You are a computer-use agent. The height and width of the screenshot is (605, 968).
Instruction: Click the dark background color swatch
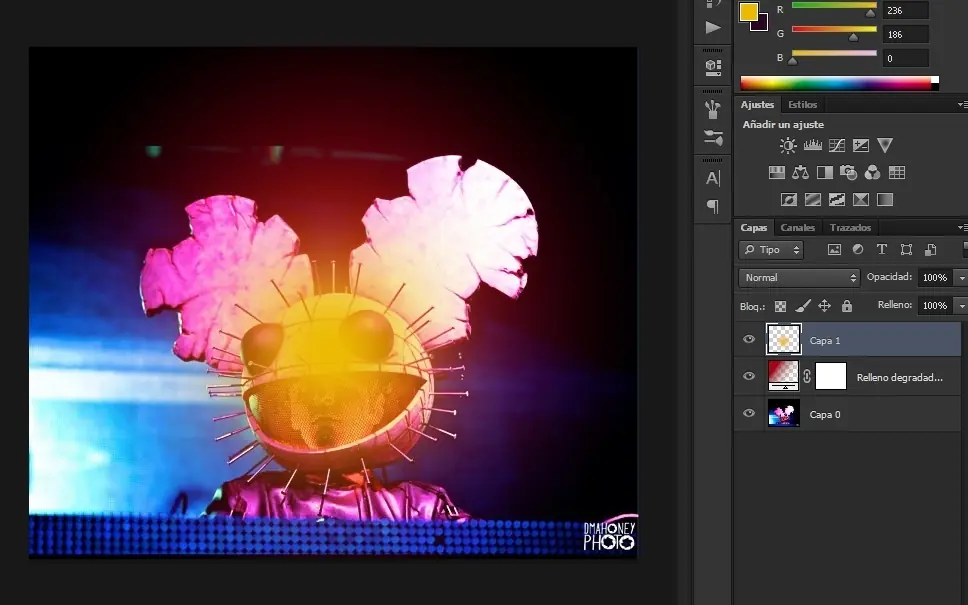(x=762, y=25)
